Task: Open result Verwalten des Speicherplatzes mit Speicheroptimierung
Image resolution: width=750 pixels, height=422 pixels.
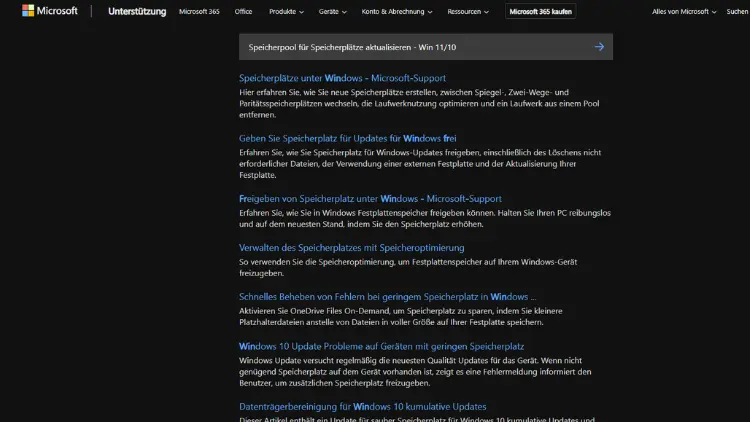Action: (352, 248)
